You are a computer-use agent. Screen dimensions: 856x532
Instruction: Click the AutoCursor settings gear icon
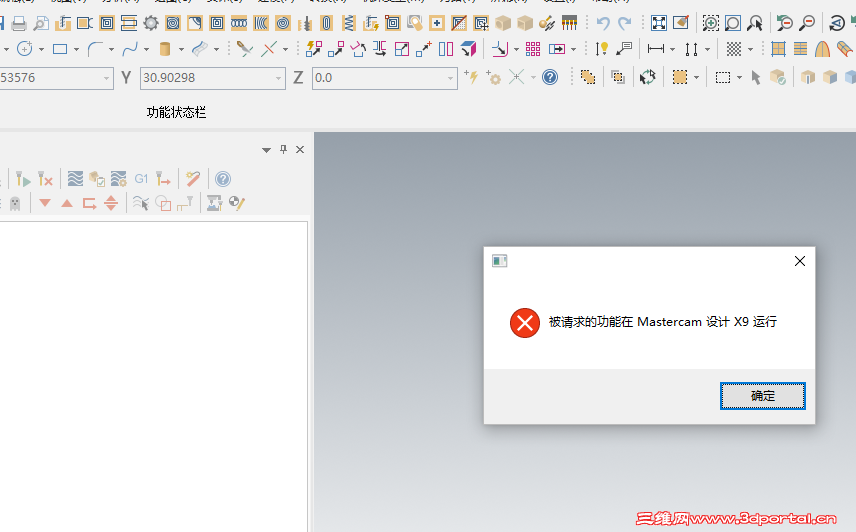click(x=494, y=77)
